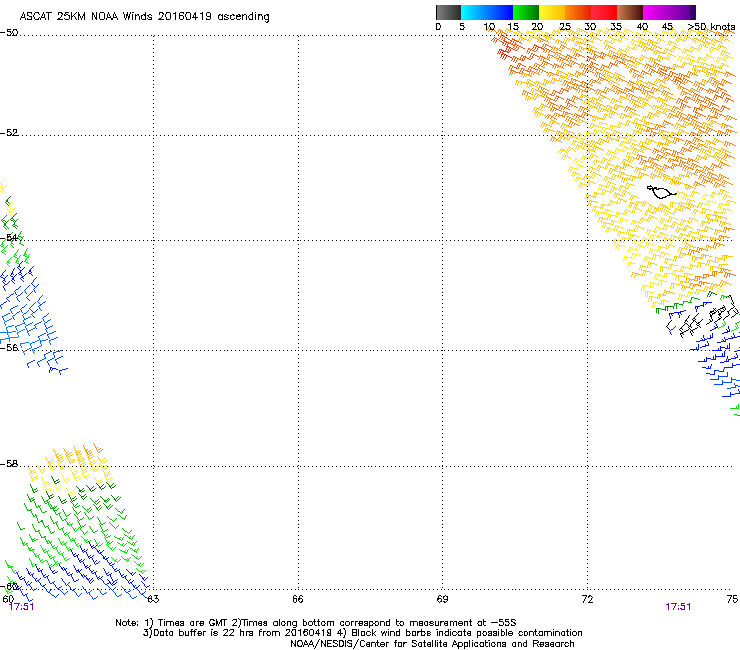Click the NOAA/NESDIS Center for Satellite Applications credit
Screen dimensions: 740x650
[432, 644]
